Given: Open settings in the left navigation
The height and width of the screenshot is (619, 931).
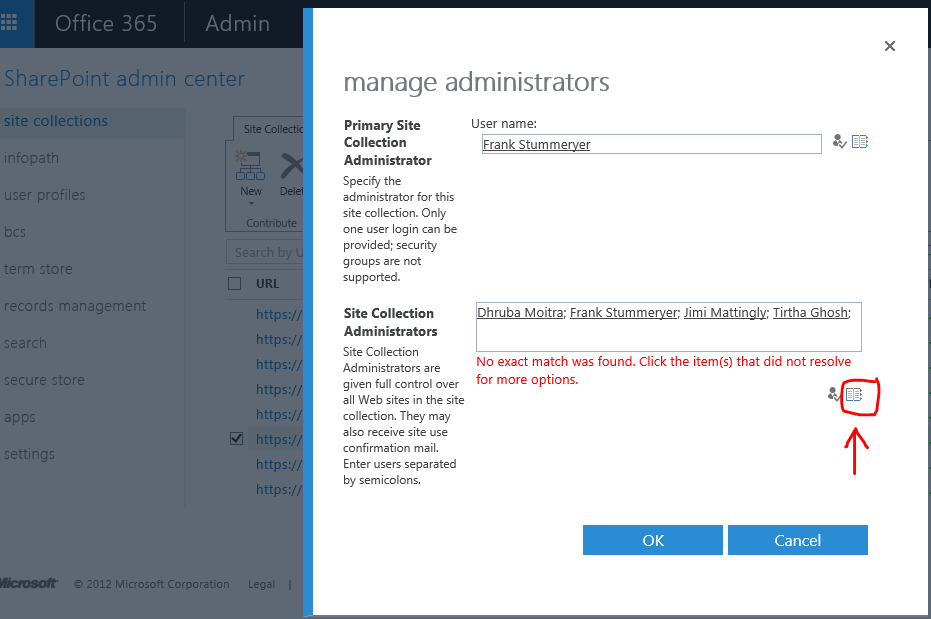Looking at the screenshot, I should tap(29, 454).
